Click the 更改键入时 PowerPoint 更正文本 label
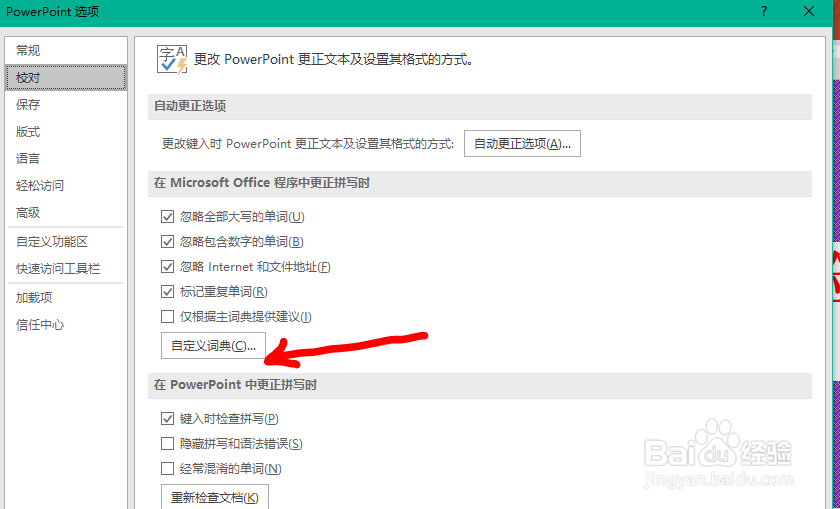This screenshot has height=509, width=840. [x=308, y=144]
